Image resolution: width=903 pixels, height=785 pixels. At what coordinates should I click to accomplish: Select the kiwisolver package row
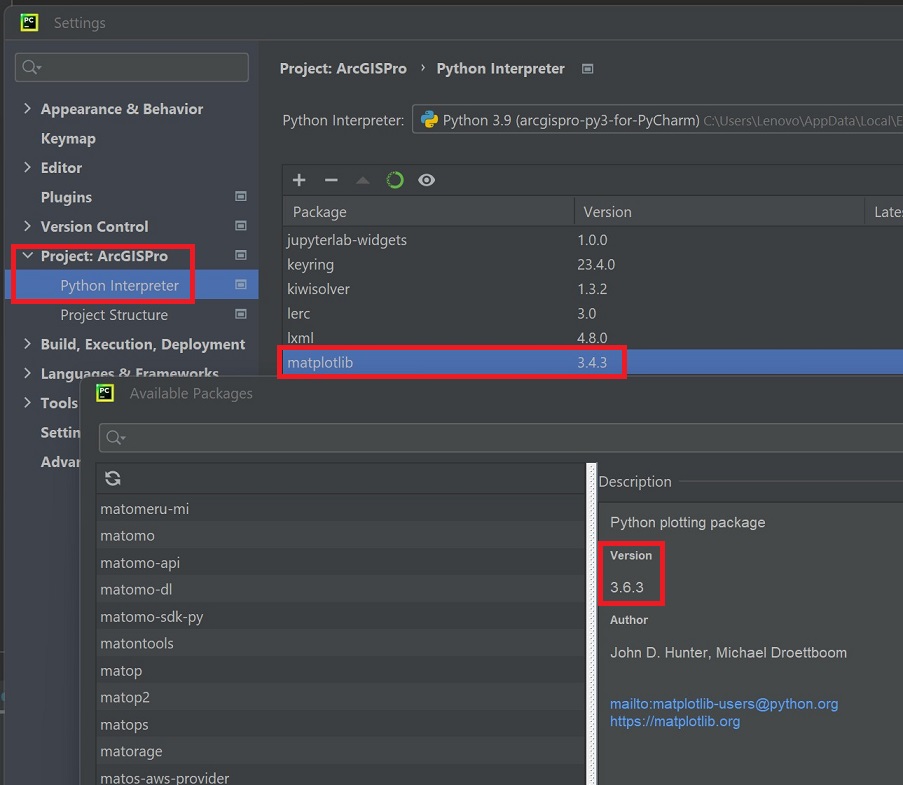[x=593, y=289]
